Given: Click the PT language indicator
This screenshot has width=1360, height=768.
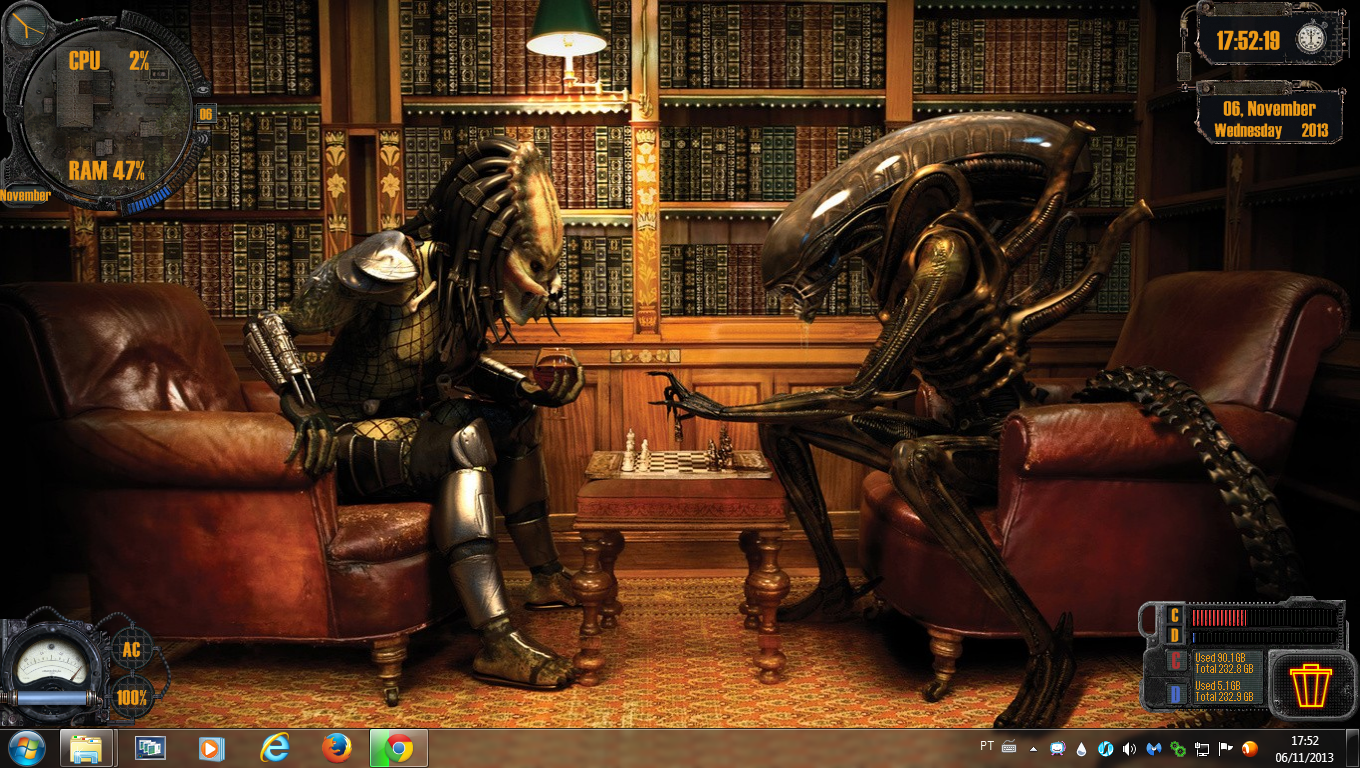Looking at the screenshot, I should pyautogui.click(x=987, y=746).
